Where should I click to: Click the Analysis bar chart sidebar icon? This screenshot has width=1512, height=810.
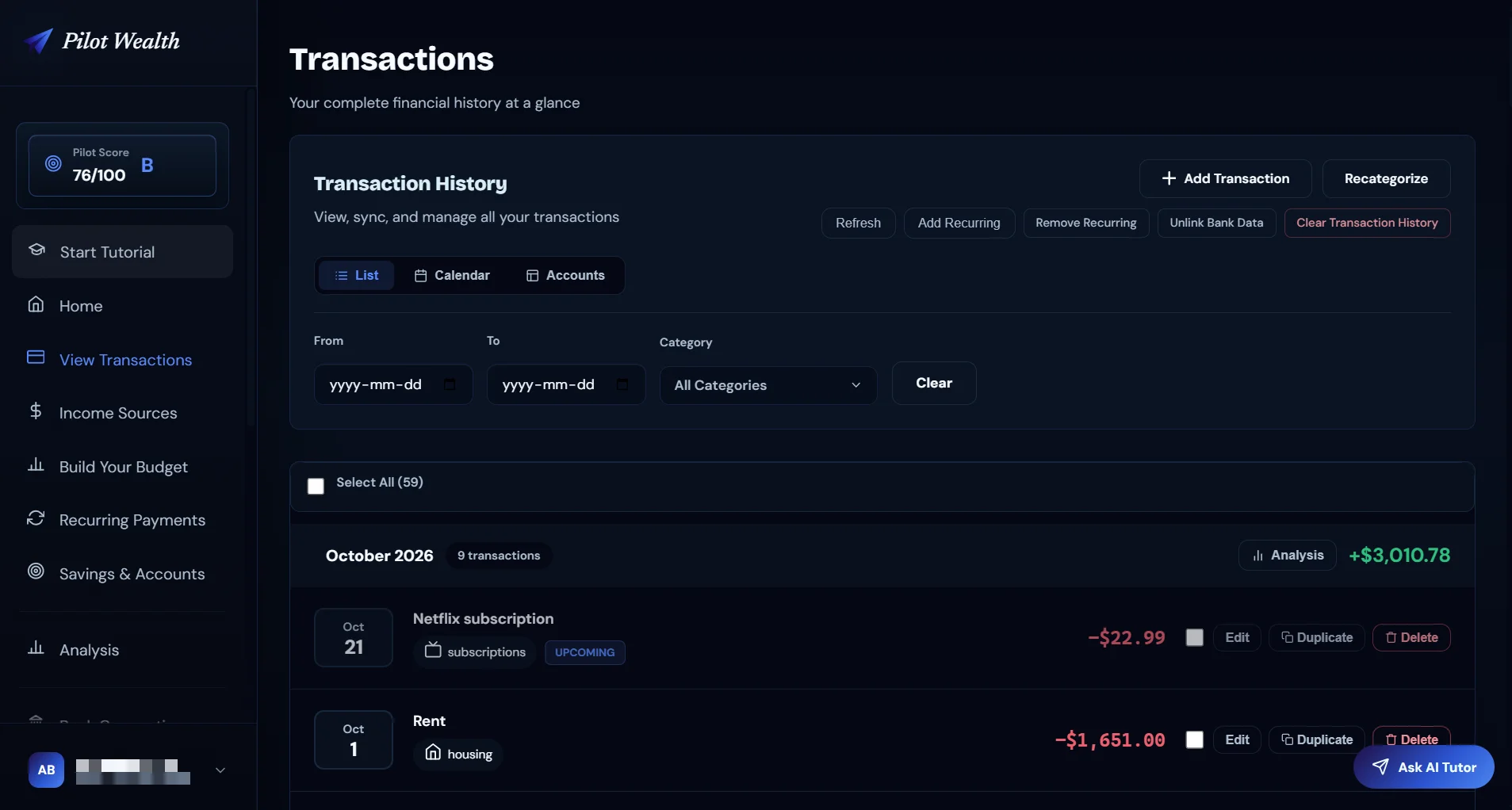click(36, 648)
